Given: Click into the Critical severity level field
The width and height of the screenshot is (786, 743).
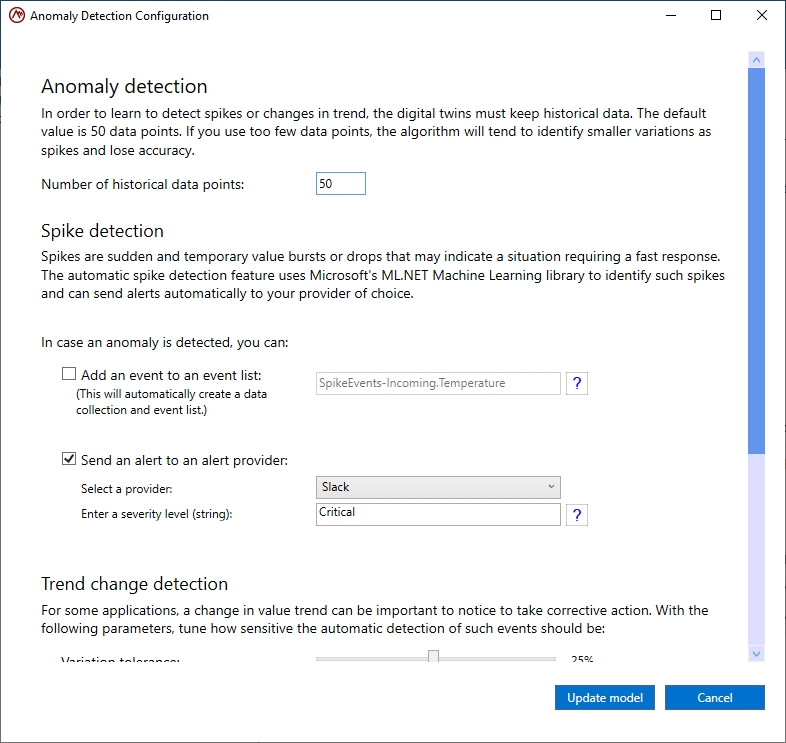Looking at the screenshot, I should [x=438, y=514].
